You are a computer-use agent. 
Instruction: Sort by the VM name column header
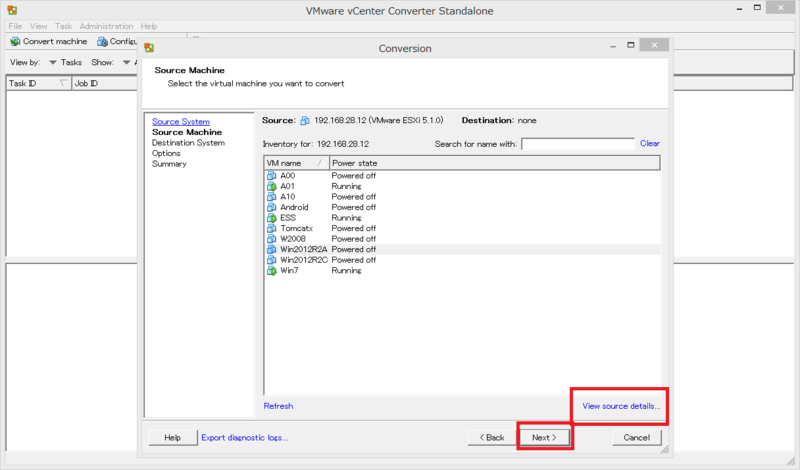(x=297, y=163)
